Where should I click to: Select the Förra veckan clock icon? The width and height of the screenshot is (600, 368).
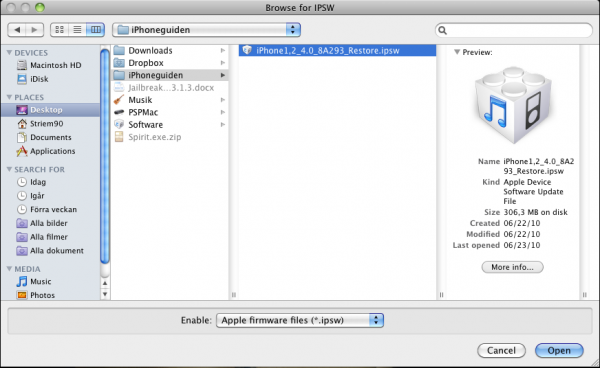point(22,210)
